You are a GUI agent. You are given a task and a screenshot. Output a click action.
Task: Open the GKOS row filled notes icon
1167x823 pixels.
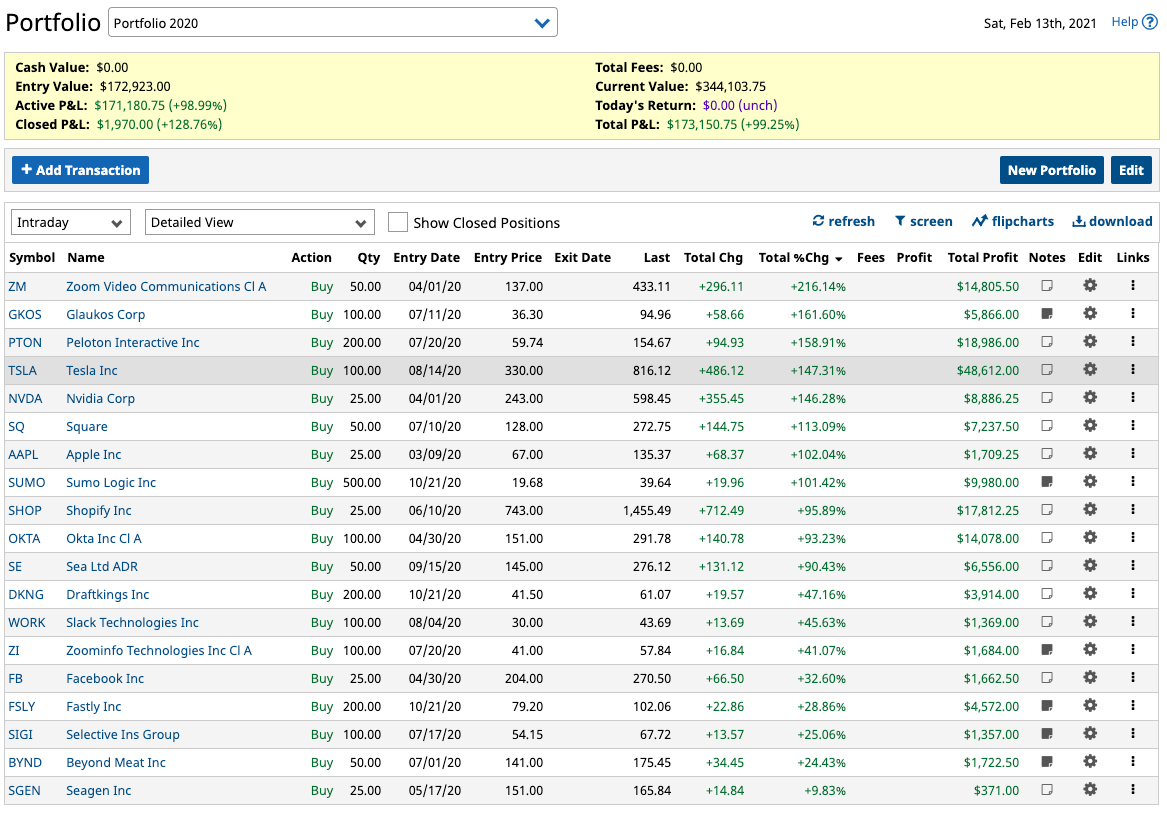[x=1046, y=314]
